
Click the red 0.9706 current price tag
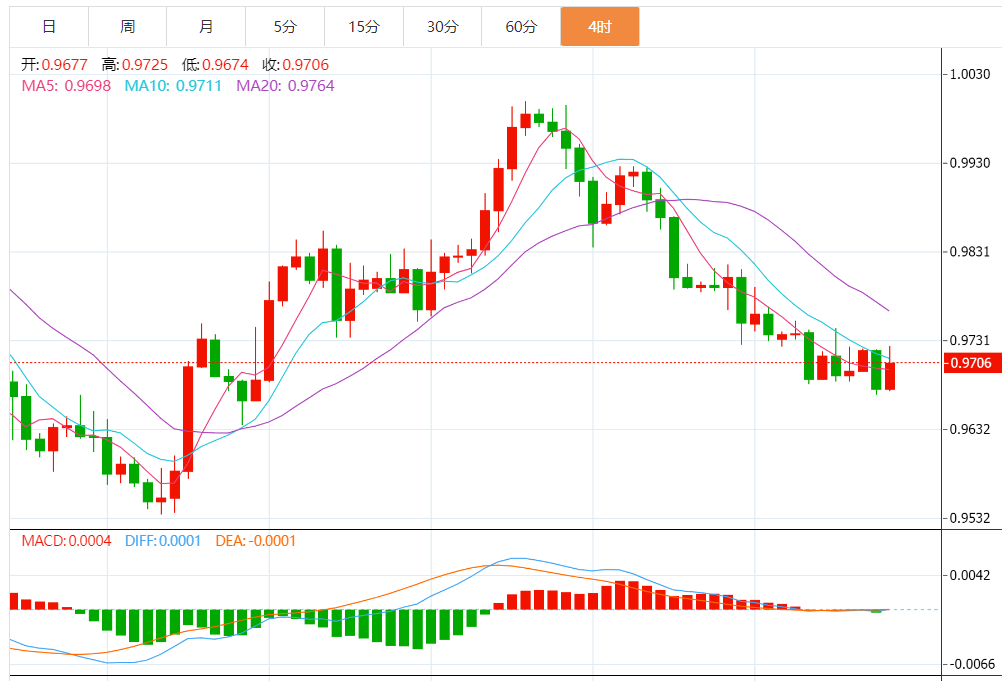[x=972, y=363]
